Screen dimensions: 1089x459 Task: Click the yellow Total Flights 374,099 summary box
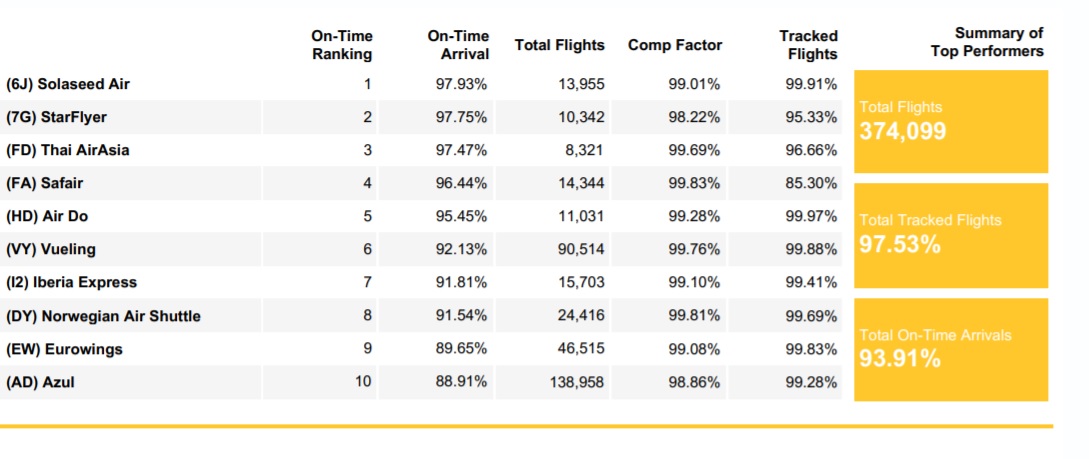pos(950,121)
